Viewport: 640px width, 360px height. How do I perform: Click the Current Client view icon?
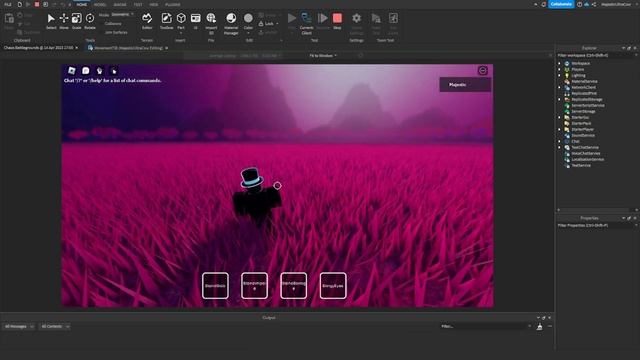click(x=306, y=18)
